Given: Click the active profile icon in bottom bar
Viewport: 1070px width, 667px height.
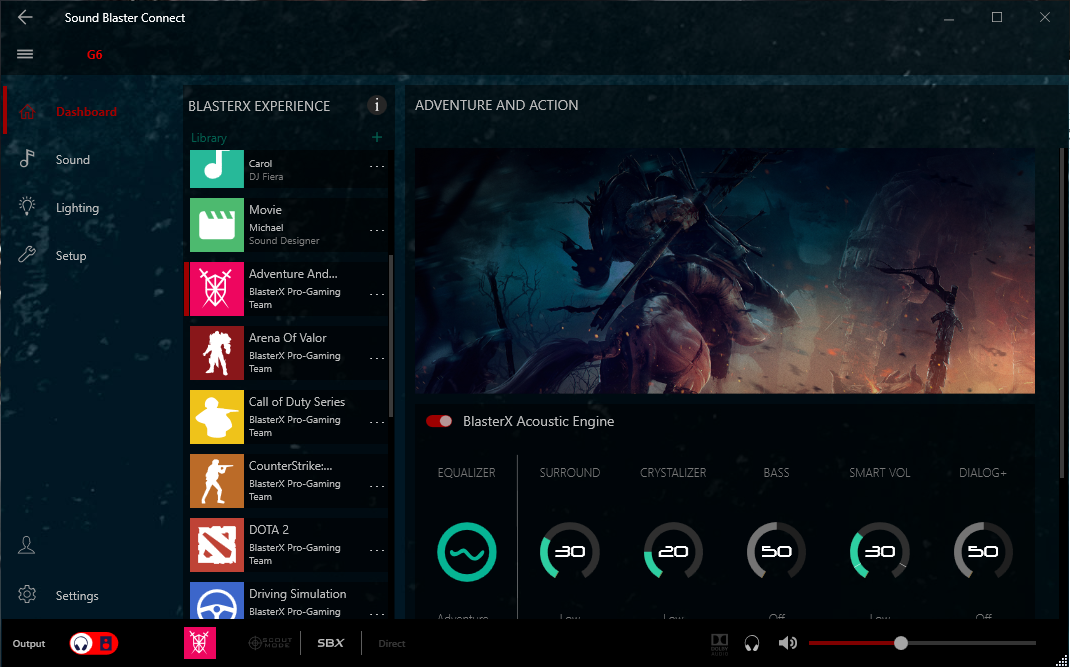Looking at the screenshot, I should coord(200,643).
